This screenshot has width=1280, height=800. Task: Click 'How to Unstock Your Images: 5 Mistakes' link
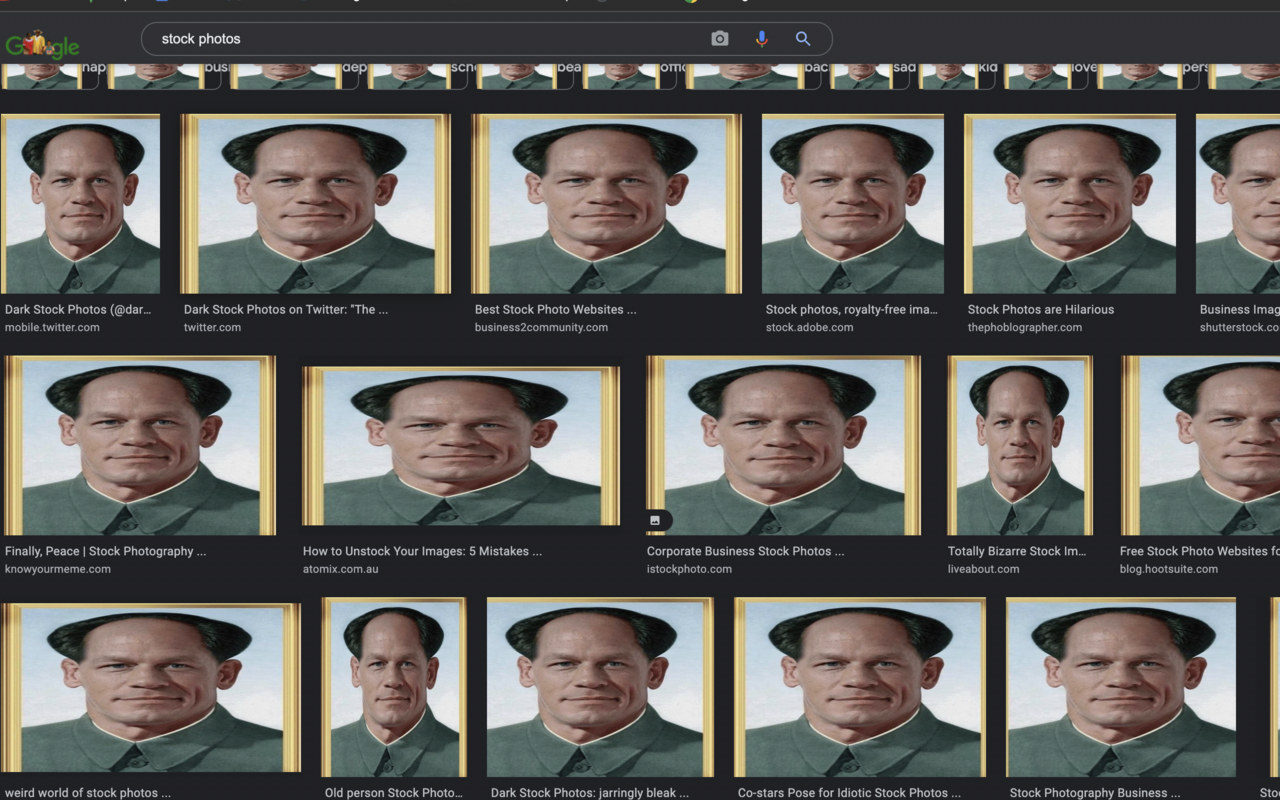(x=421, y=551)
